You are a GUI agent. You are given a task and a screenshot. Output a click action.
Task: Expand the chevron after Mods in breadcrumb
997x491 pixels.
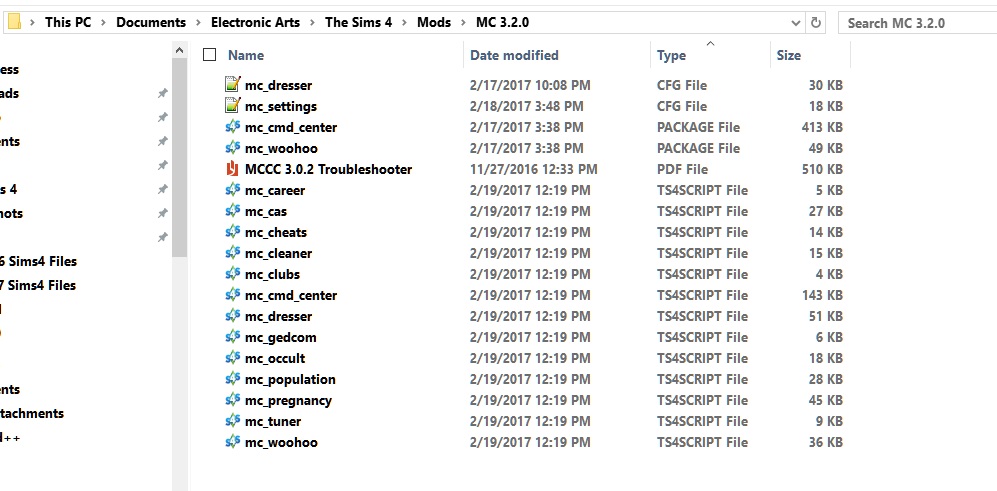[x=464, y=23]
